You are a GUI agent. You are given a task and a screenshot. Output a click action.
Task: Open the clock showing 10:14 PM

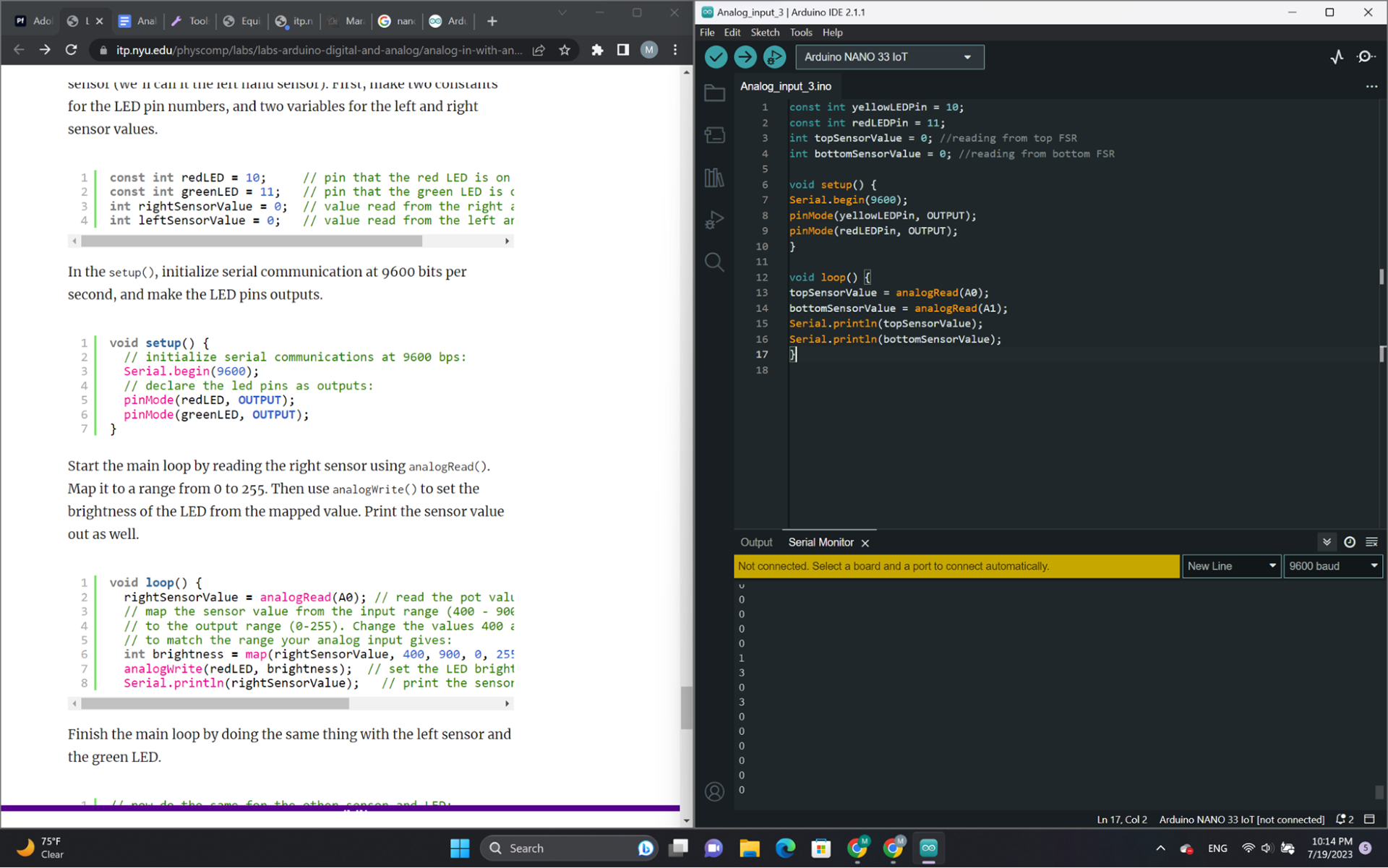pyautogui.click(x=1330, y=848)
